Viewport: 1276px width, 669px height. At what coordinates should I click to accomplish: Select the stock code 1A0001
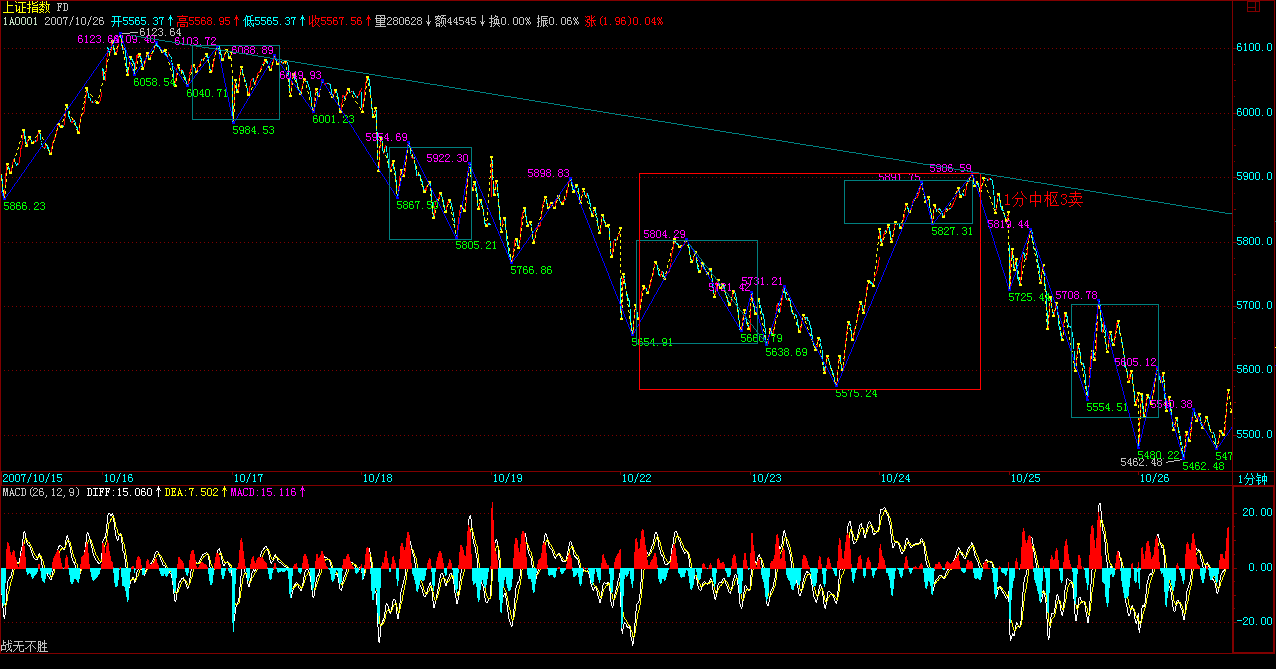point(20,21)
